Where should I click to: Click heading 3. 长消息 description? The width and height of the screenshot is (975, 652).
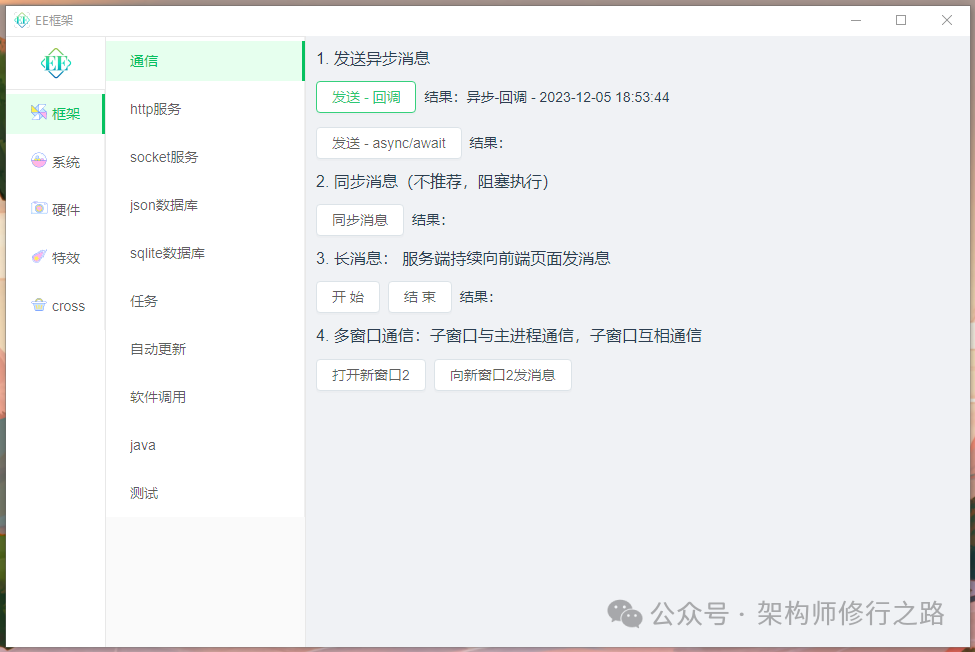(x=463, y=259)
